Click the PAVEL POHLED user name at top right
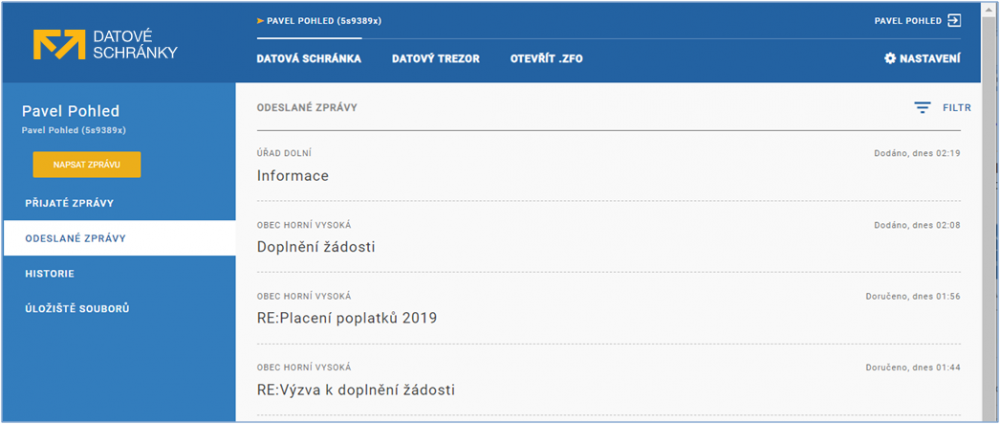The image size is (1000, 424). (x=908, y=21)
